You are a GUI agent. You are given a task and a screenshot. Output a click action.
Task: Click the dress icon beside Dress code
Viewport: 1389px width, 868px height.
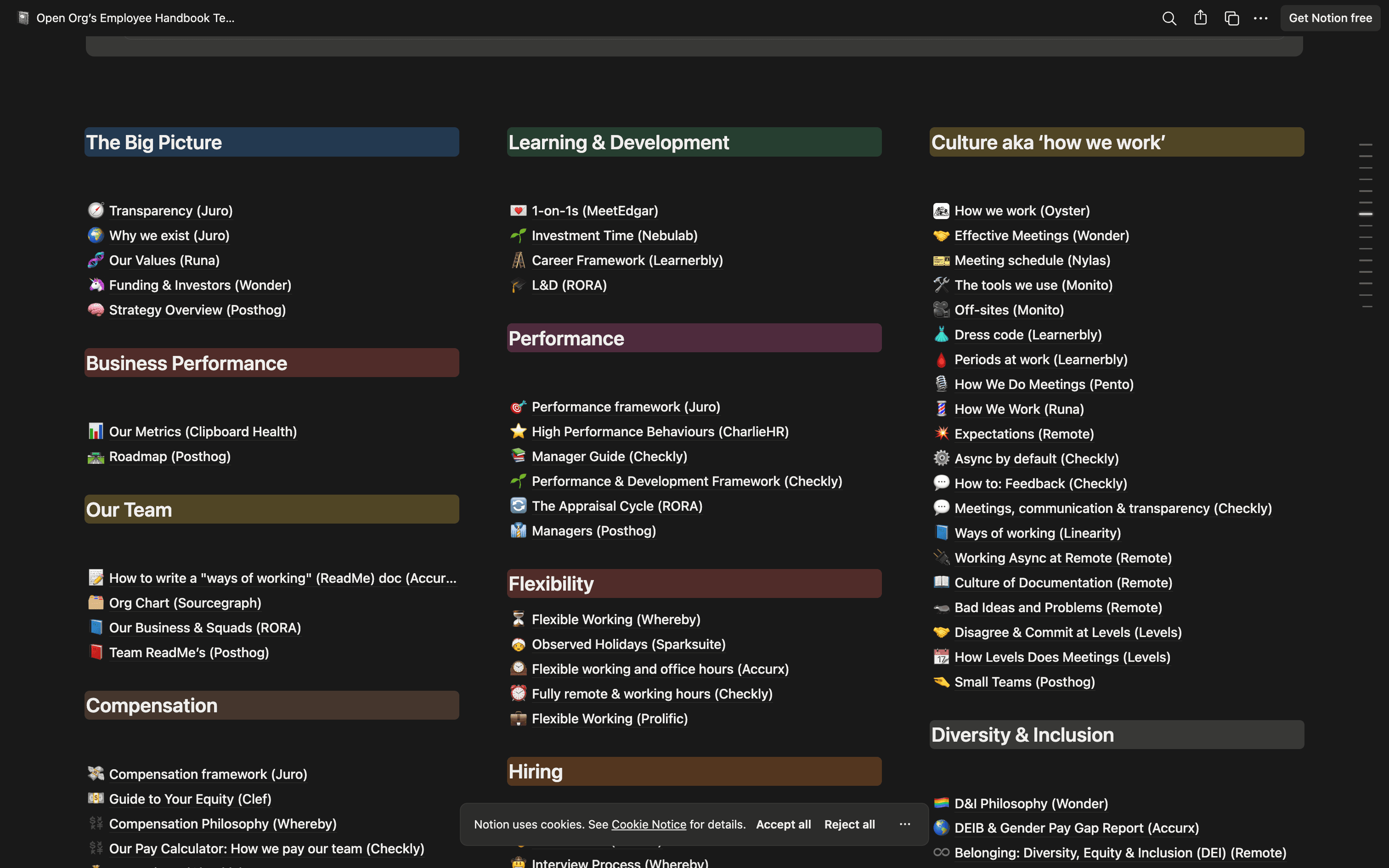point(941,334)
